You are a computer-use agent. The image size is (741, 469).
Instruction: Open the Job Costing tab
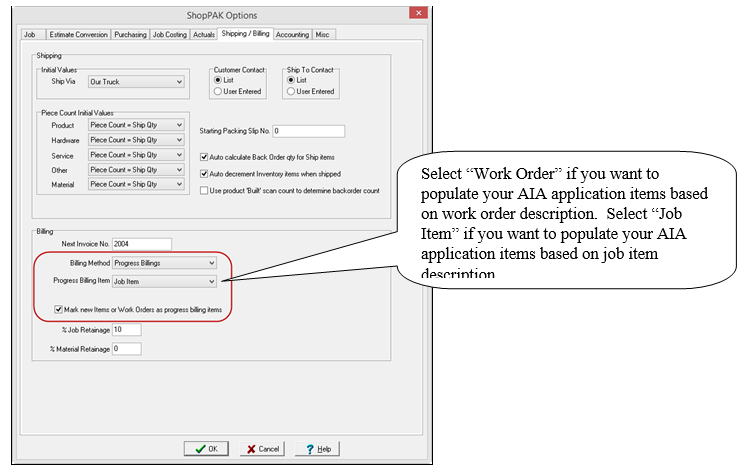(x=170, y=34)
